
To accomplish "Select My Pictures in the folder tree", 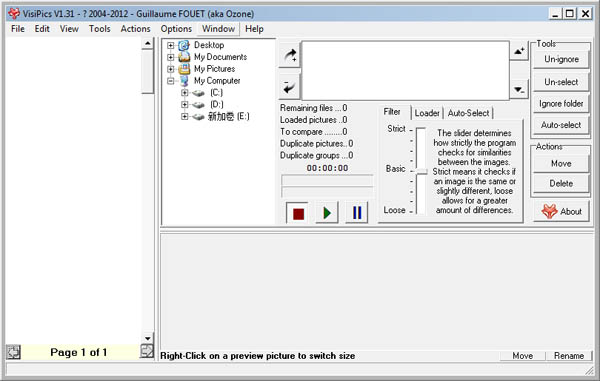I will pyautogui.click(x=214, y=69).
